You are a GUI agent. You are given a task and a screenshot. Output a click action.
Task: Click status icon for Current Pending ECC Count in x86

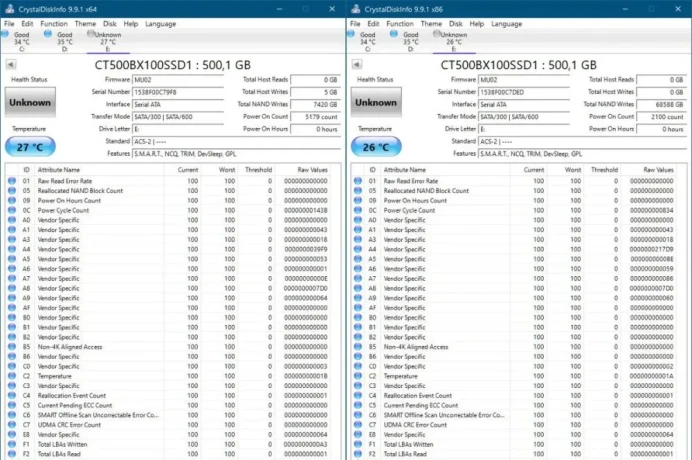click(x=358, y=405)
